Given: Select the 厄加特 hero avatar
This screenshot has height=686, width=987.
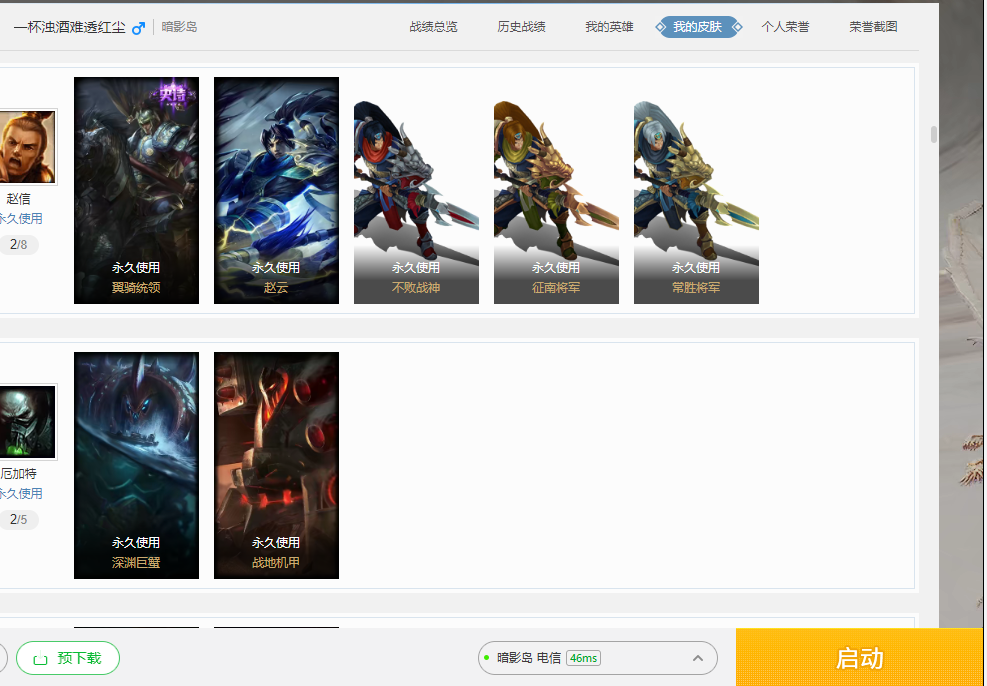Looking at the screenshot, I should click(x=27, y=422).
